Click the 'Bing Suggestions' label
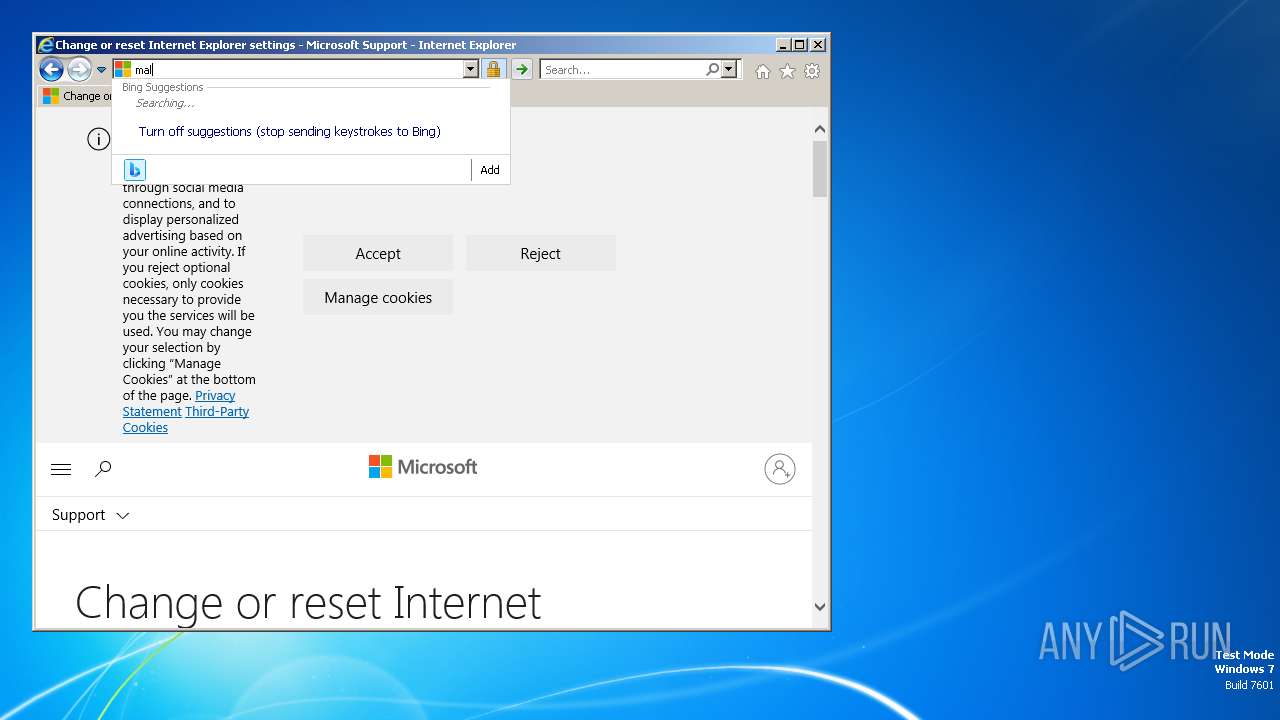Image resolution: width=1280 pixels, height=720 pixels. tap(162, 87)
